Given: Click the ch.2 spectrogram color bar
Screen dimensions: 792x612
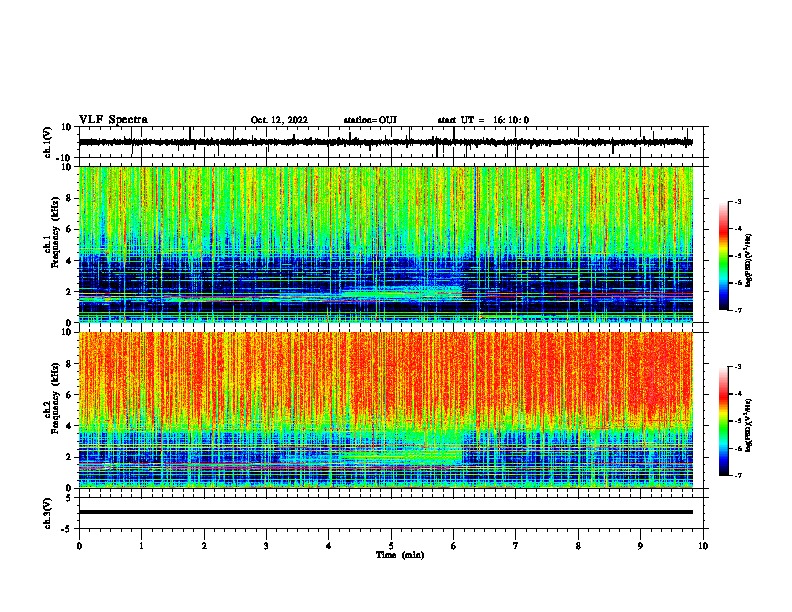Looking at the screenshot, I should click(724, 421).
